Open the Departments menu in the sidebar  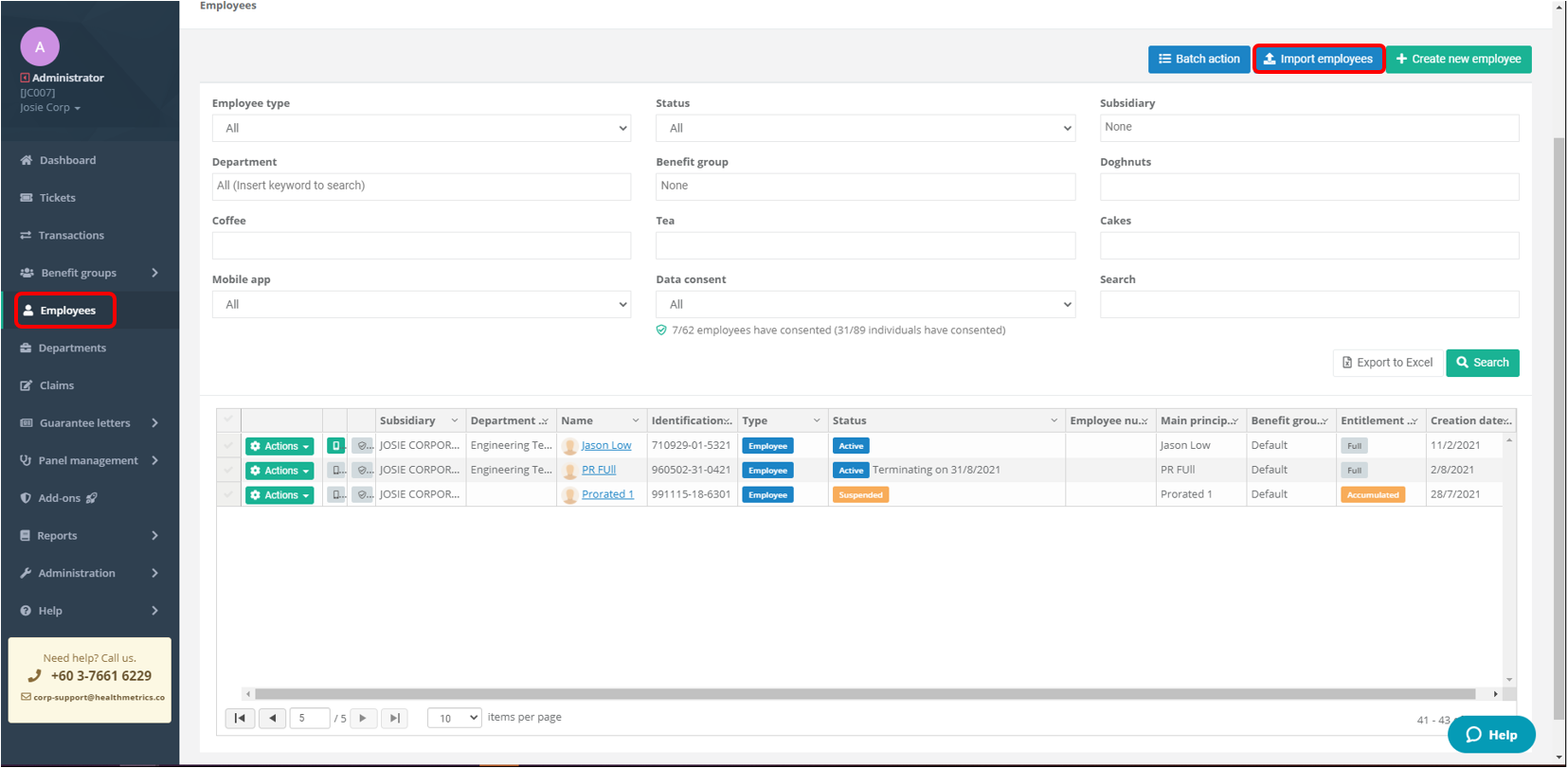click(x=72, y=348)
